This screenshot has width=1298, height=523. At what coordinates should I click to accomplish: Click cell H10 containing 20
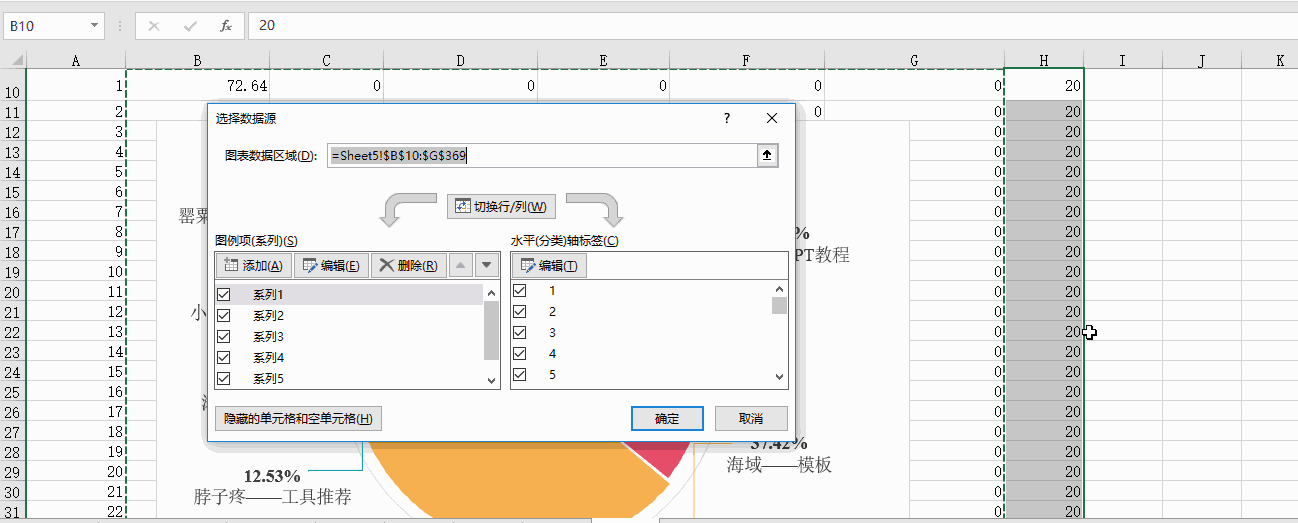coord(1043,86)
